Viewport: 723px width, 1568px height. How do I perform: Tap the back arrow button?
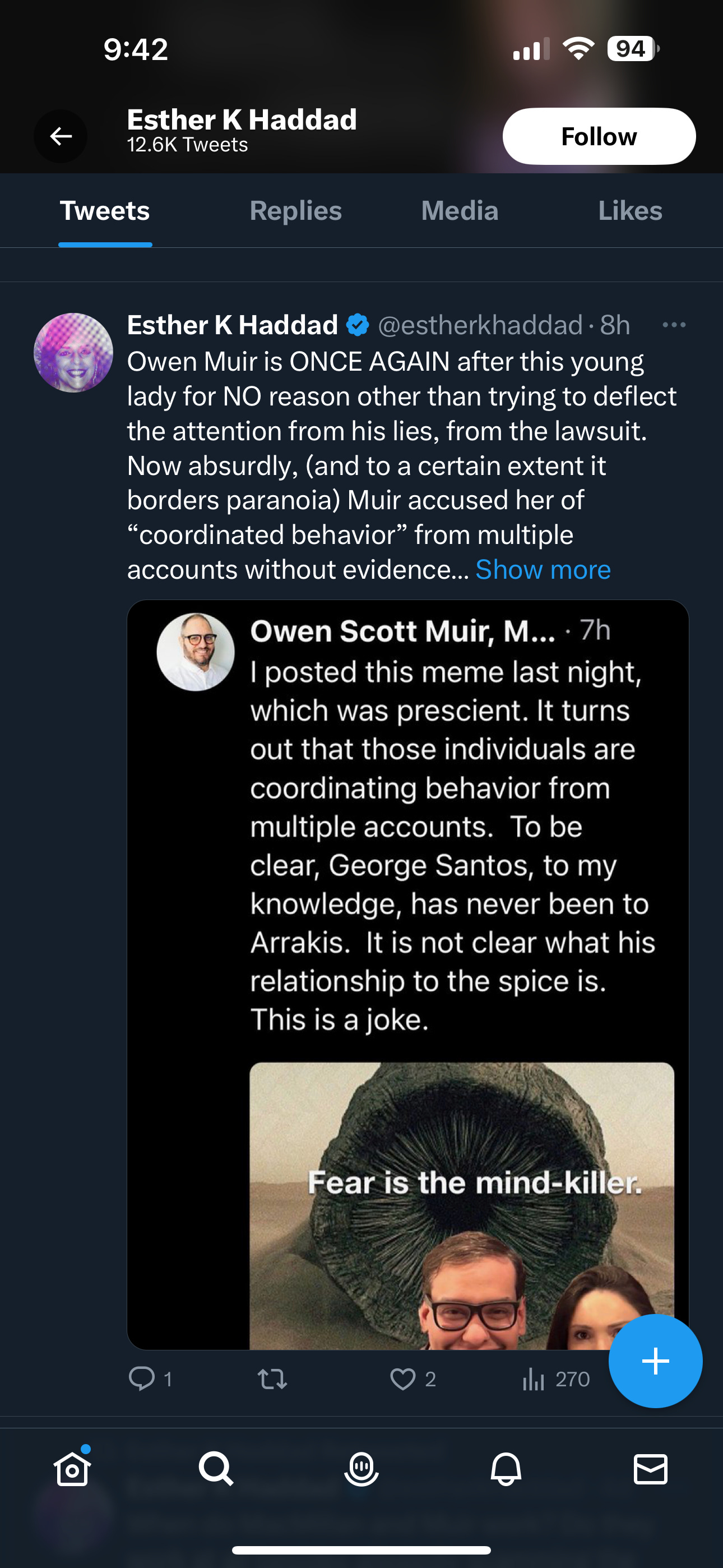click(x=61, y=136)
